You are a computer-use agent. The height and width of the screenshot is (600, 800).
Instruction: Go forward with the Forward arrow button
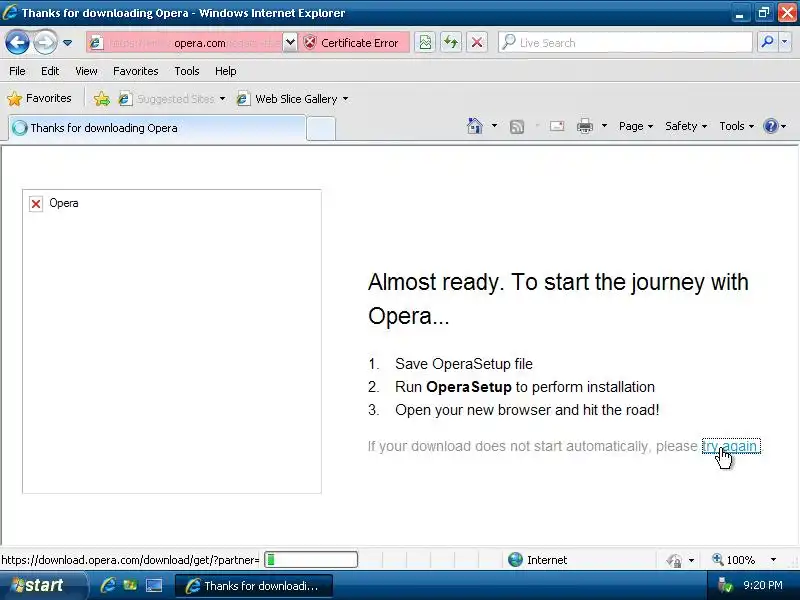coord(45,42)
